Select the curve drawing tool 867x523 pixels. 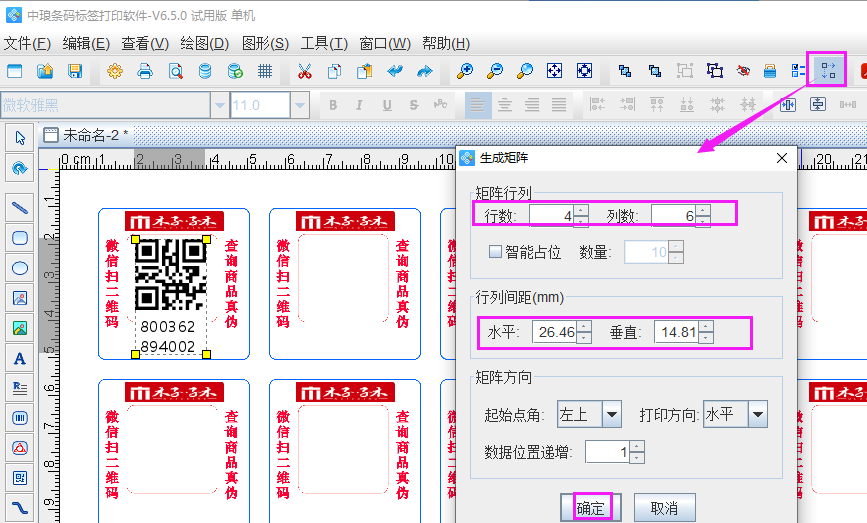tap(20, 508)
